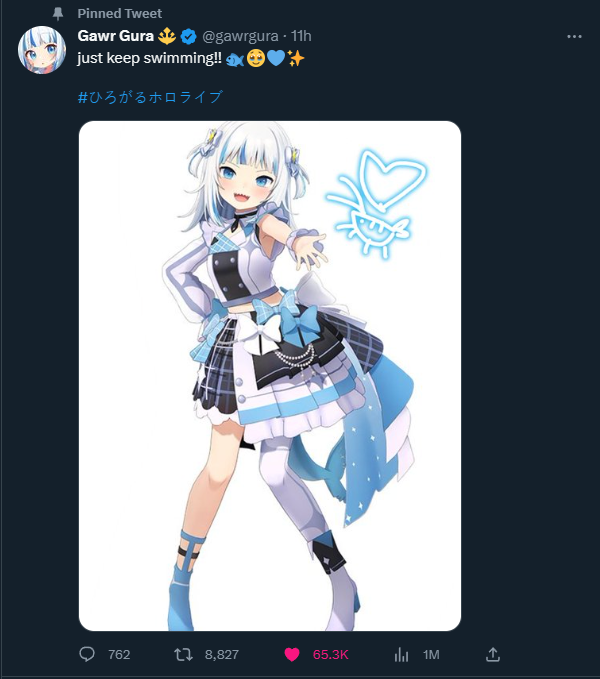Open the Gawr Gura display name link

pos(116,36)
